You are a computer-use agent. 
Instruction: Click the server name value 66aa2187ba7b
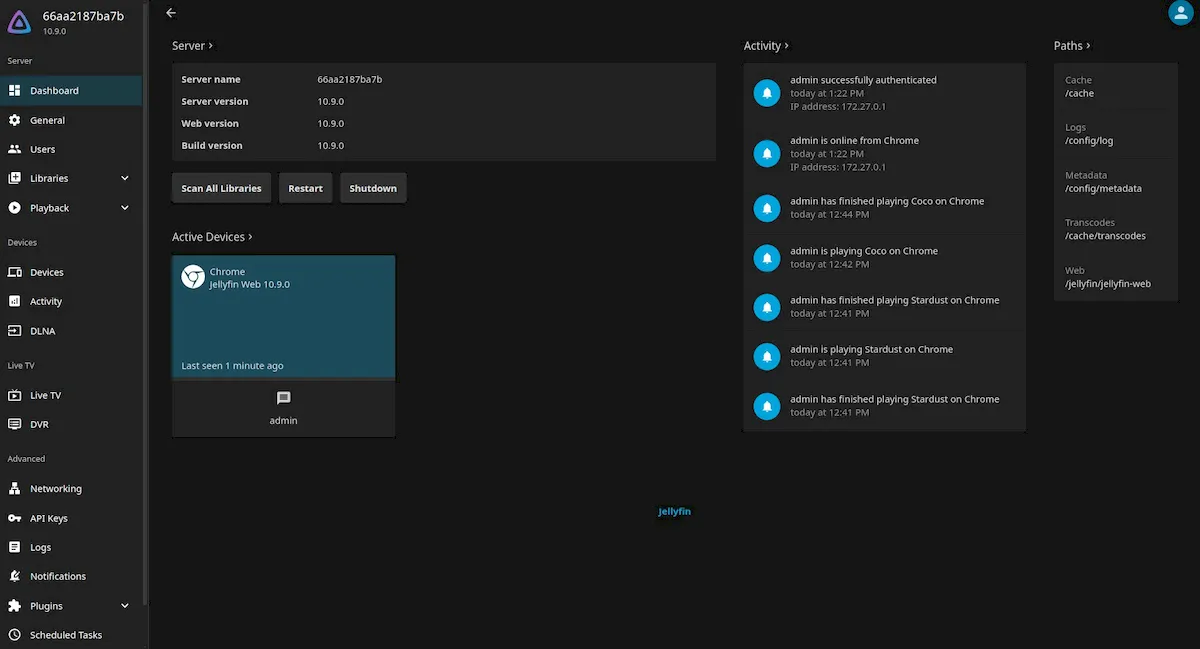tap(350, 79)
